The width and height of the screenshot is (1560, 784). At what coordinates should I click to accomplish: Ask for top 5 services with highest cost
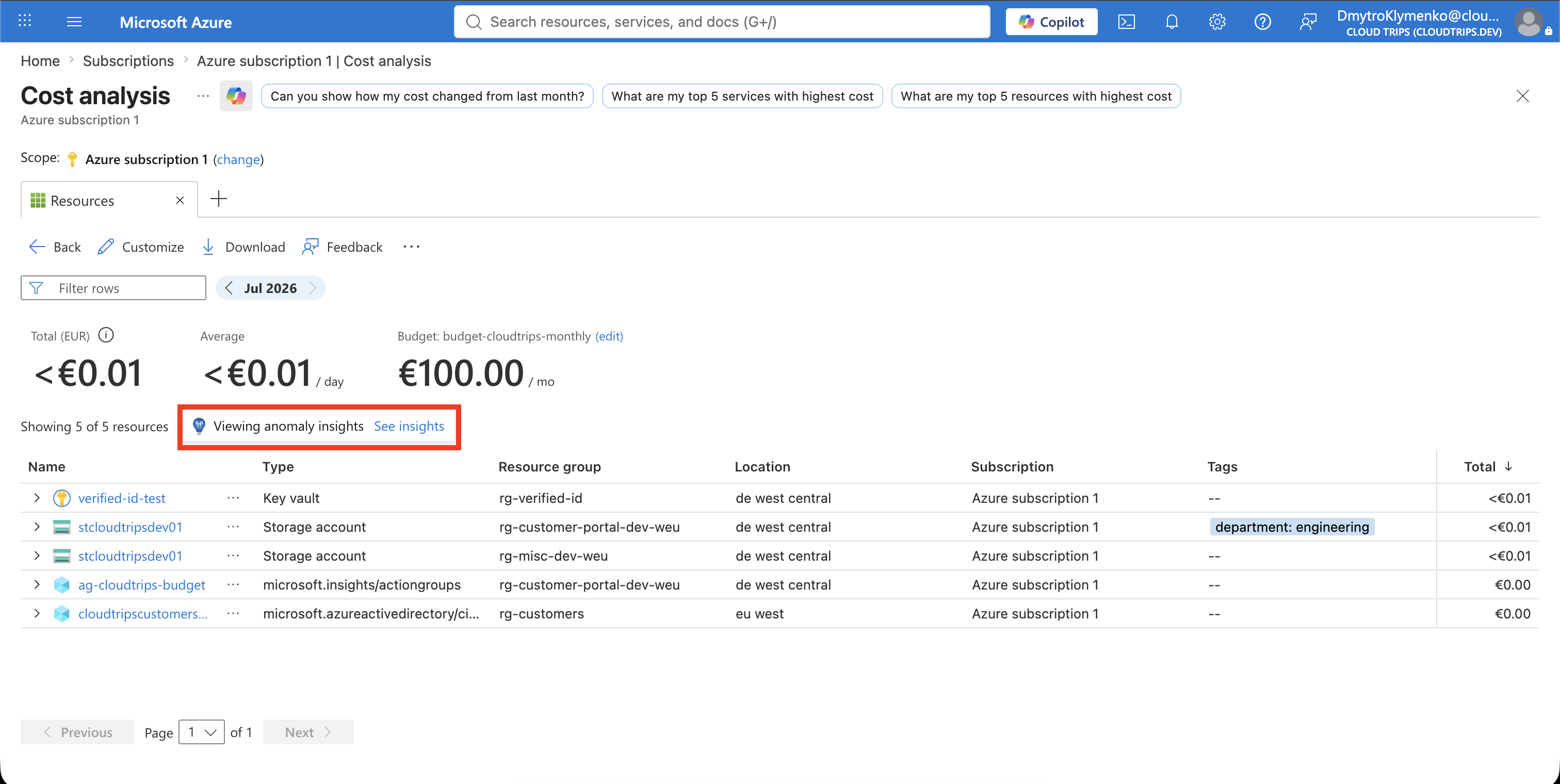pos(742,95)
